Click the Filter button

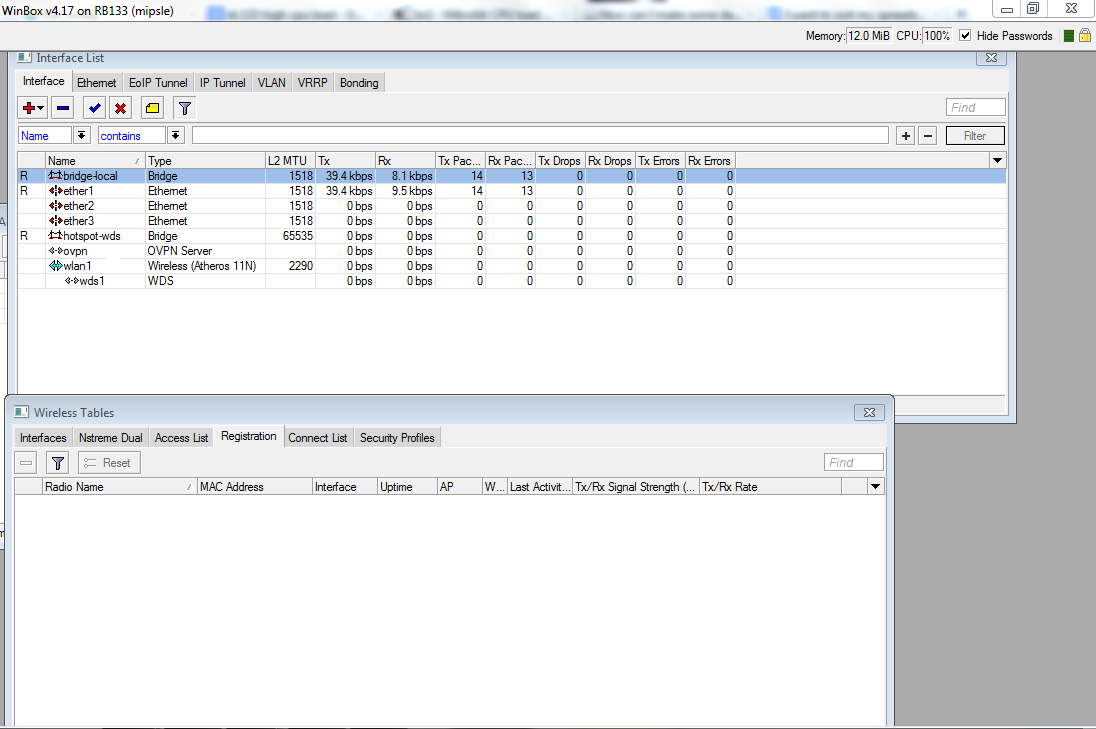(974, 134)
